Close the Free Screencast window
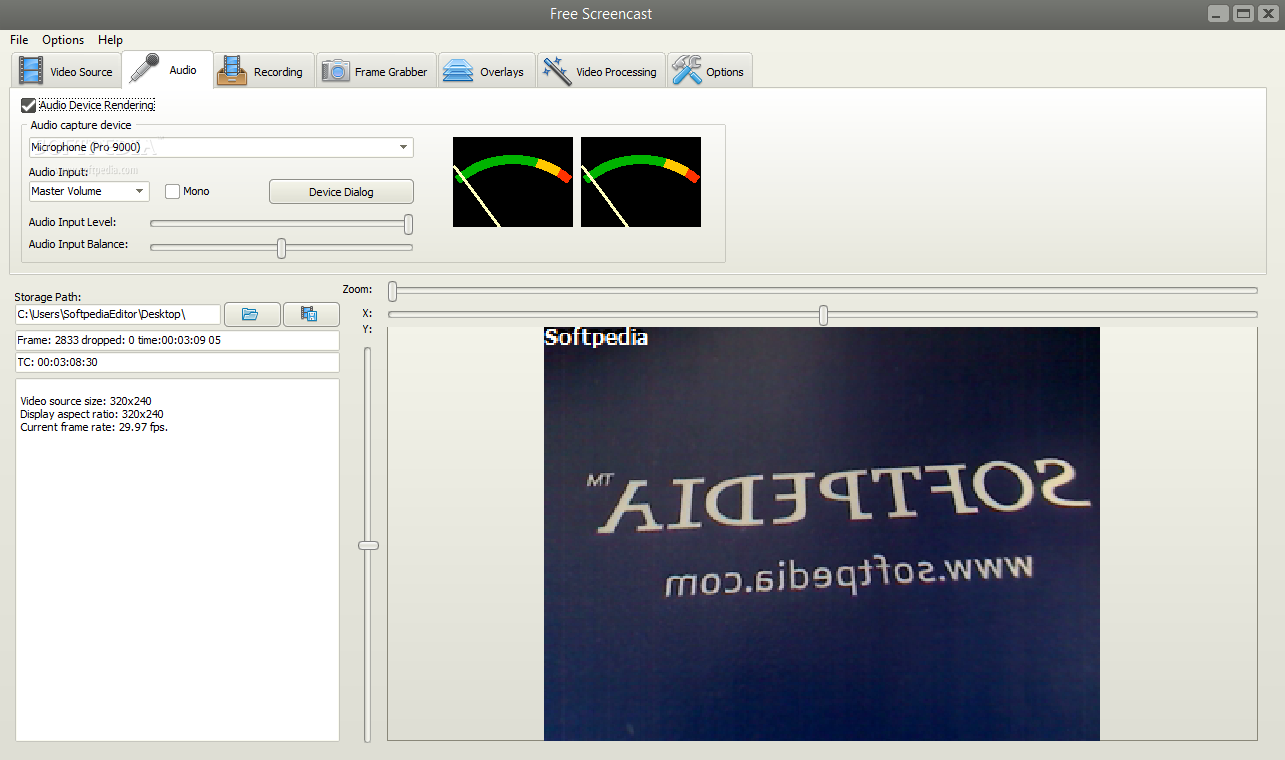This screenshot has height=760, width=1285. [1268, 13]
